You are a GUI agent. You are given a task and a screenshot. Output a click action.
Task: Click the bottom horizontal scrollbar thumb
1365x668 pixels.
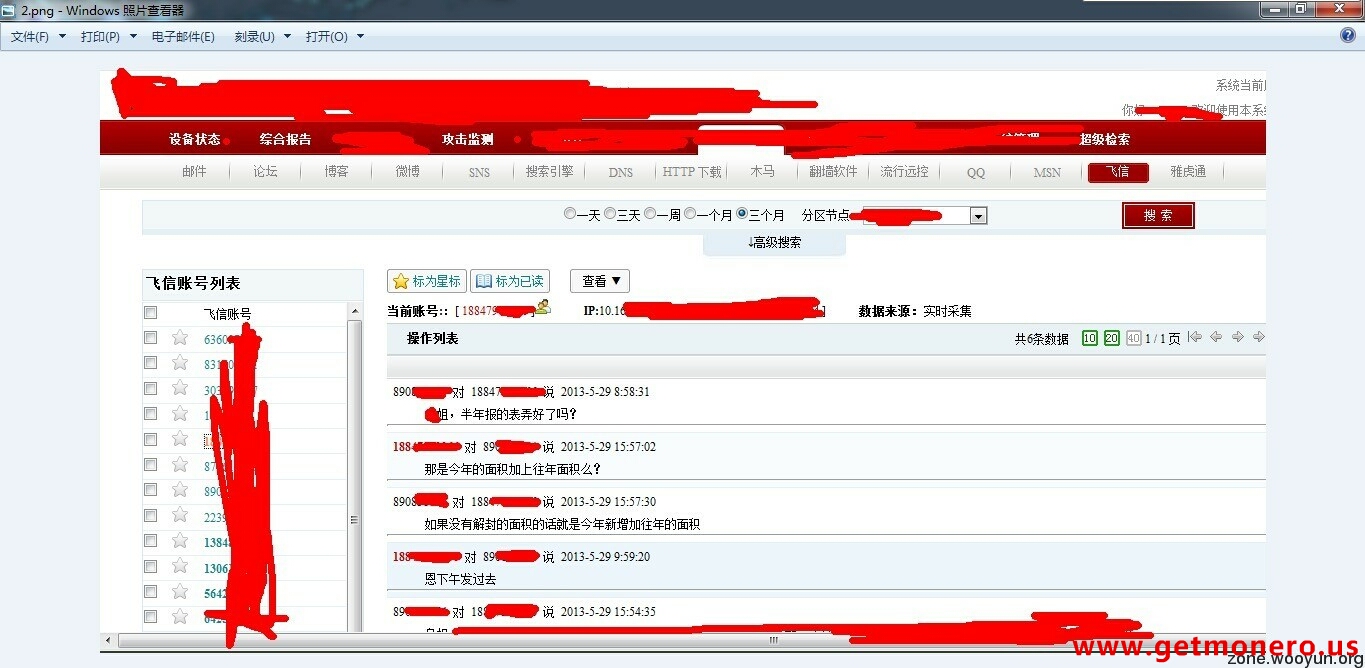pyautogui.click(x=773, y=640)
